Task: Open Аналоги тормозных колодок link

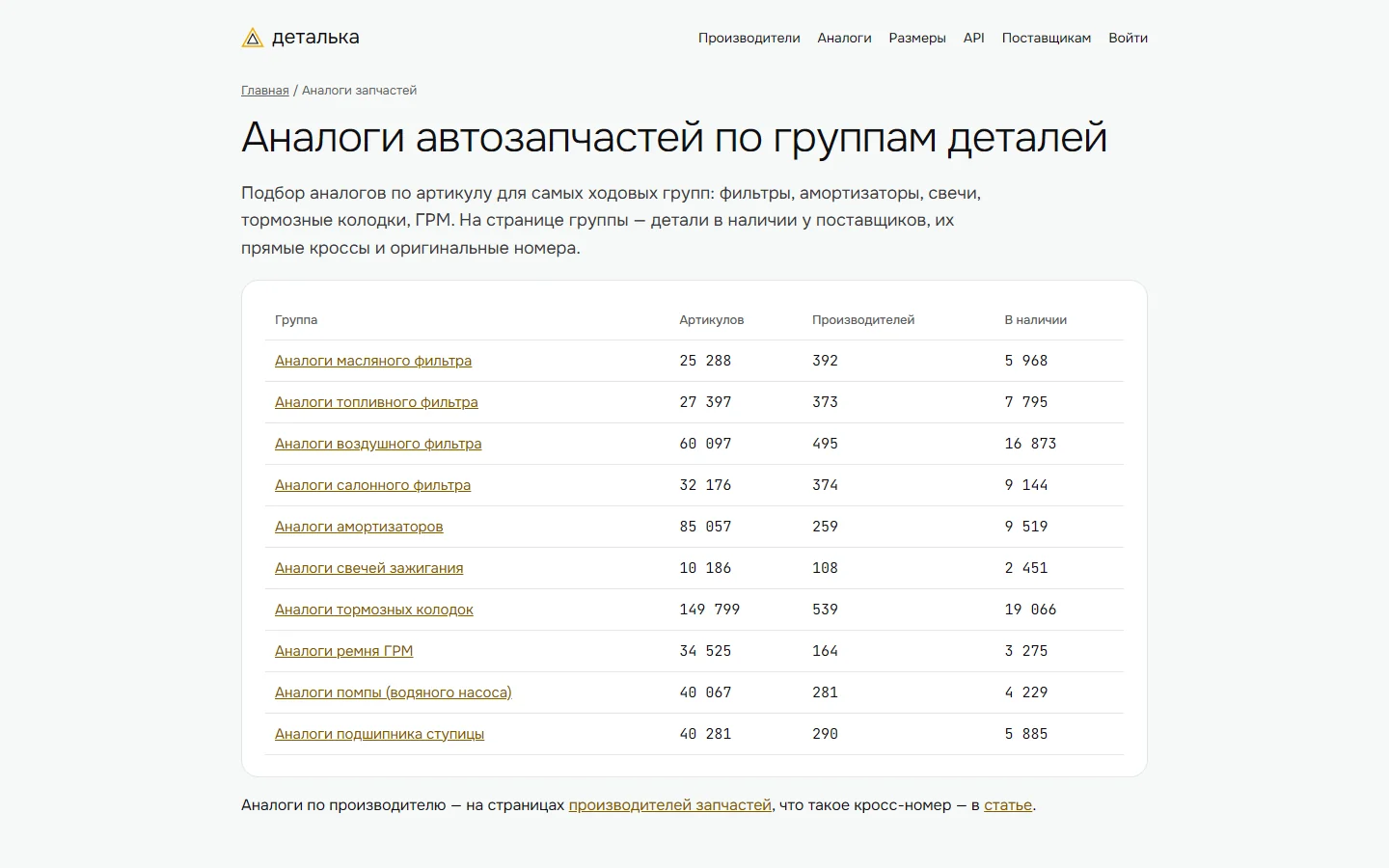Action: pos(374,610)
